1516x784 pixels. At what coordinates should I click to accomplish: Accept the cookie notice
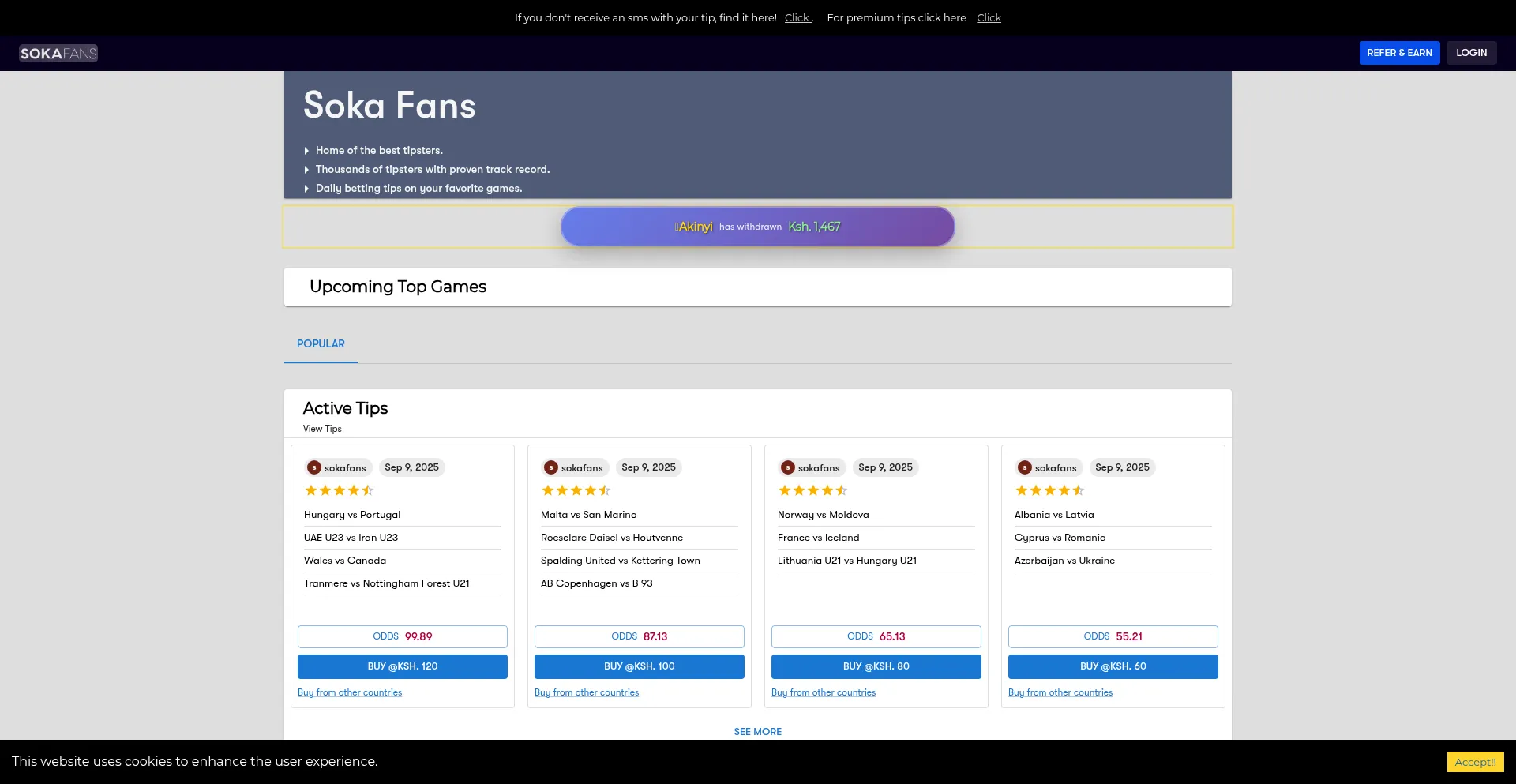1475,762
